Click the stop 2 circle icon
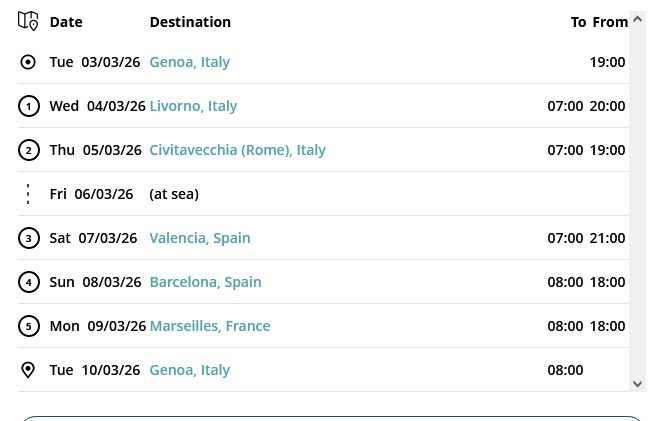This screenshot has height=421, width=650. (x=28, y=150)
